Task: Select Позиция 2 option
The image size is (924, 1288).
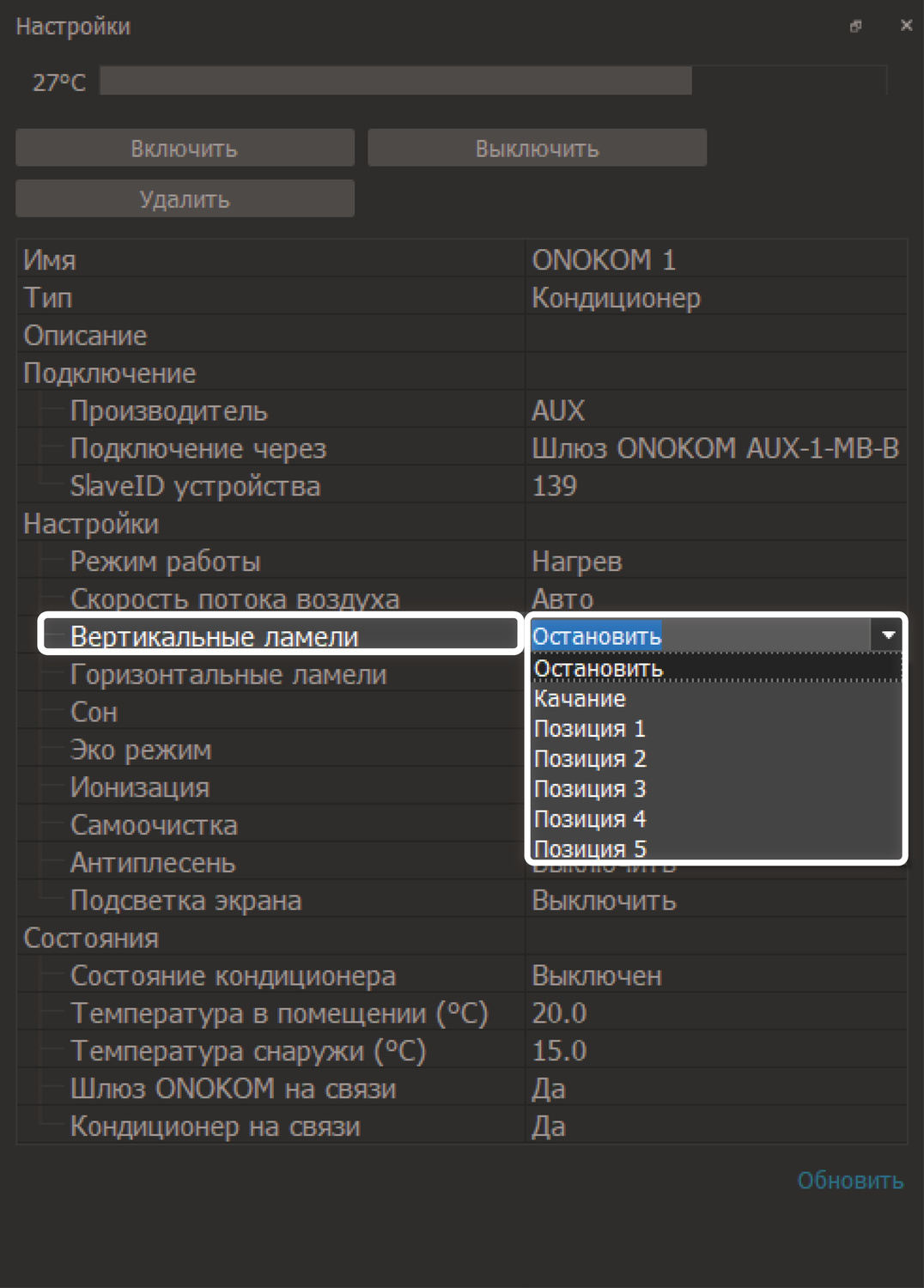Action: pos(590,759)
